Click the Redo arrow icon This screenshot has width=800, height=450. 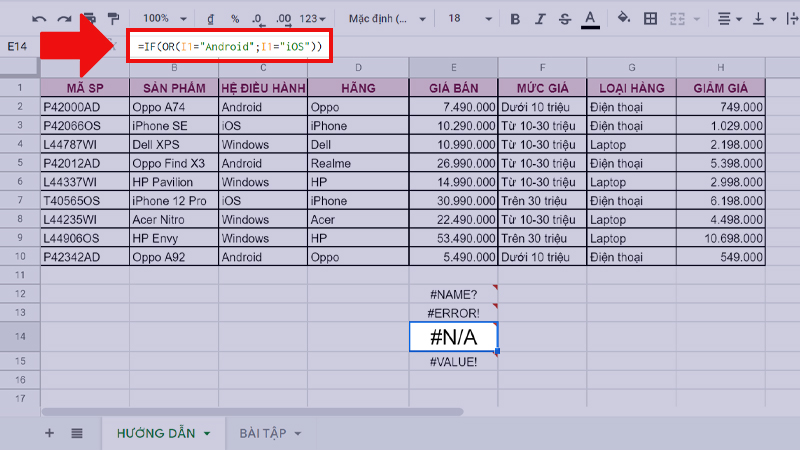tap(64, 18)
